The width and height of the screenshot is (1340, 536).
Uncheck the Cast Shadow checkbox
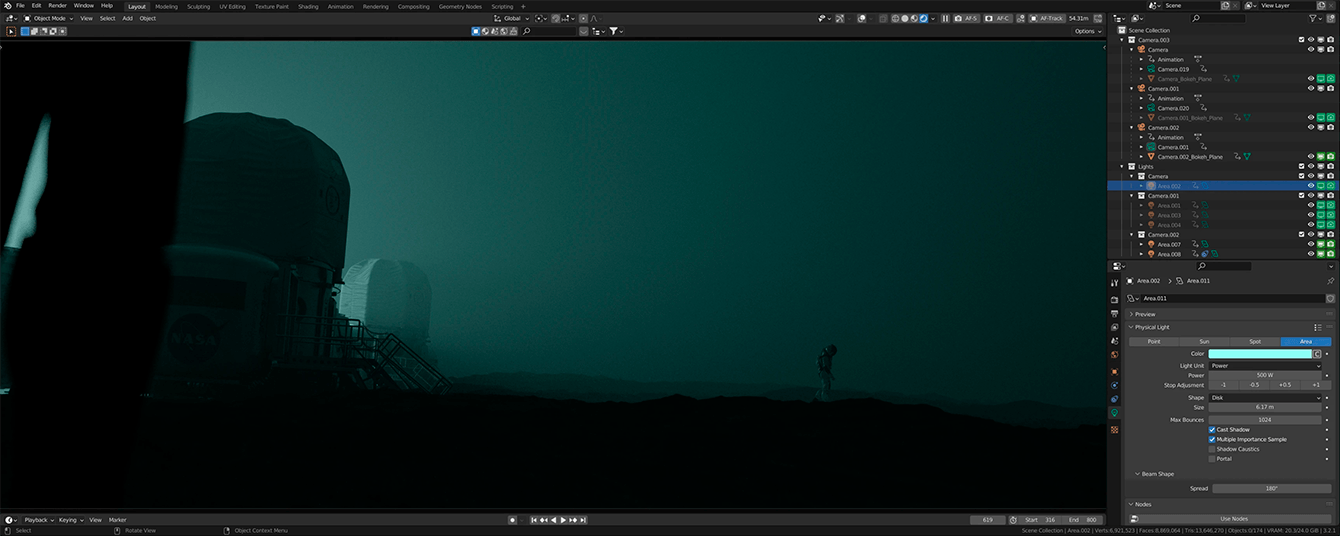pos(1213,430)
